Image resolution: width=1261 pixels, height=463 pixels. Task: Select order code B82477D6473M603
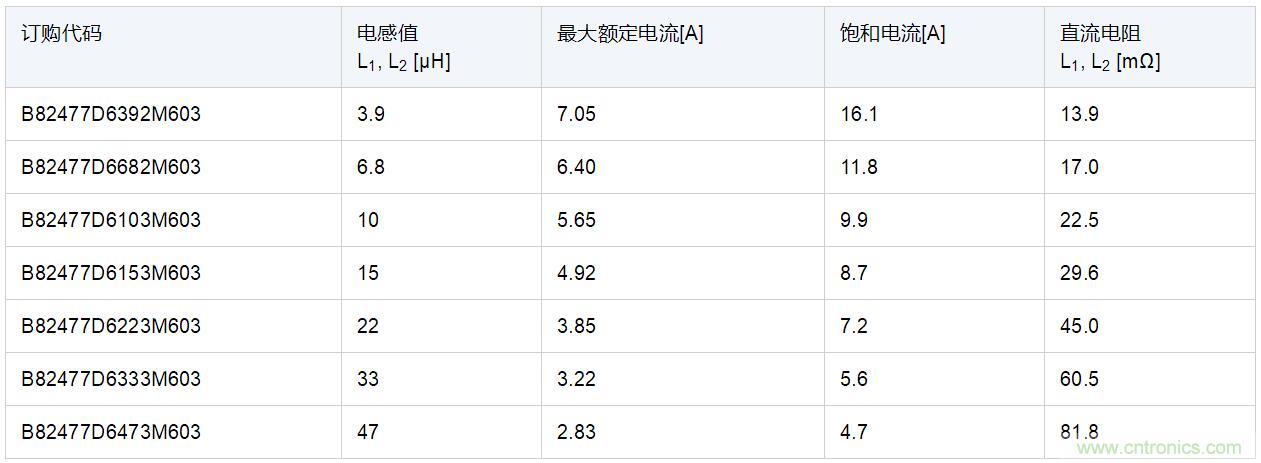pyautogui.click(x=111, y=432)
